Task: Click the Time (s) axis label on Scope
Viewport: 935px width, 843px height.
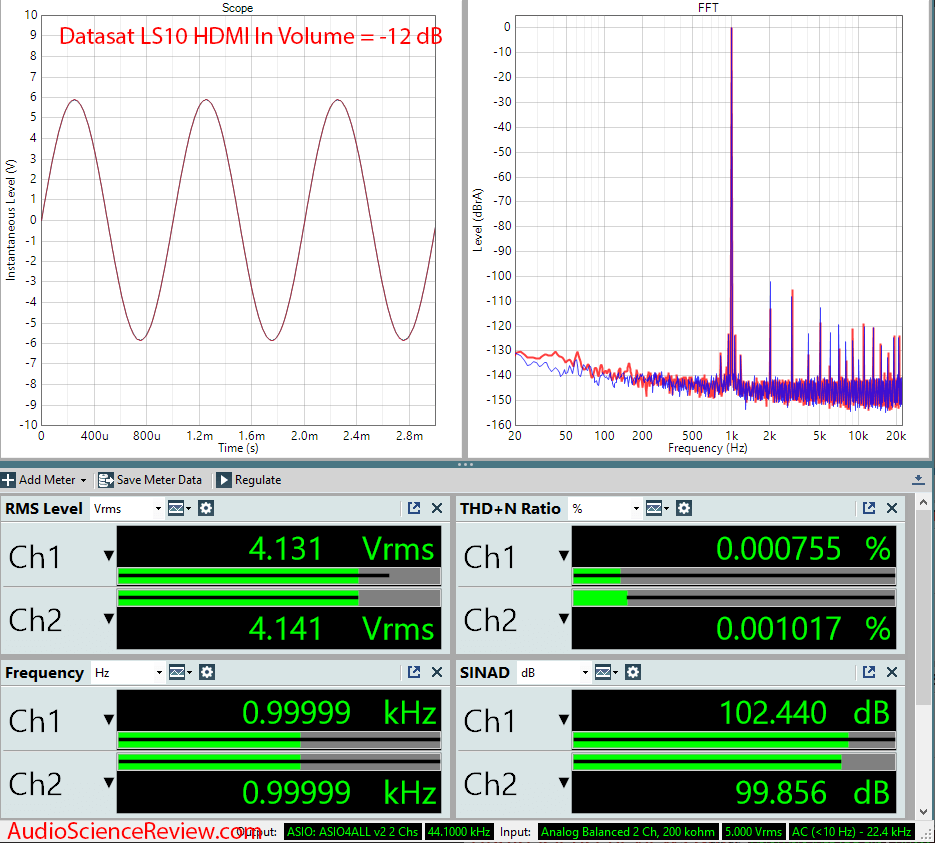Action: [238, 448]
